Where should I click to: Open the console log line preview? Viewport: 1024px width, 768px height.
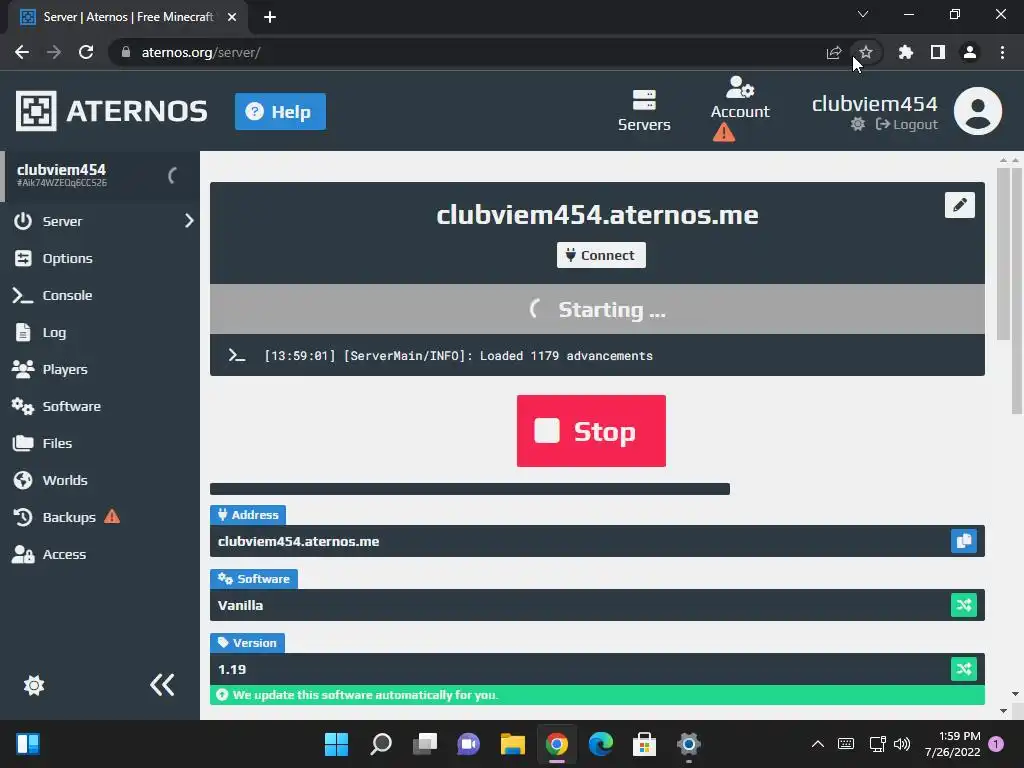point(597,355)
